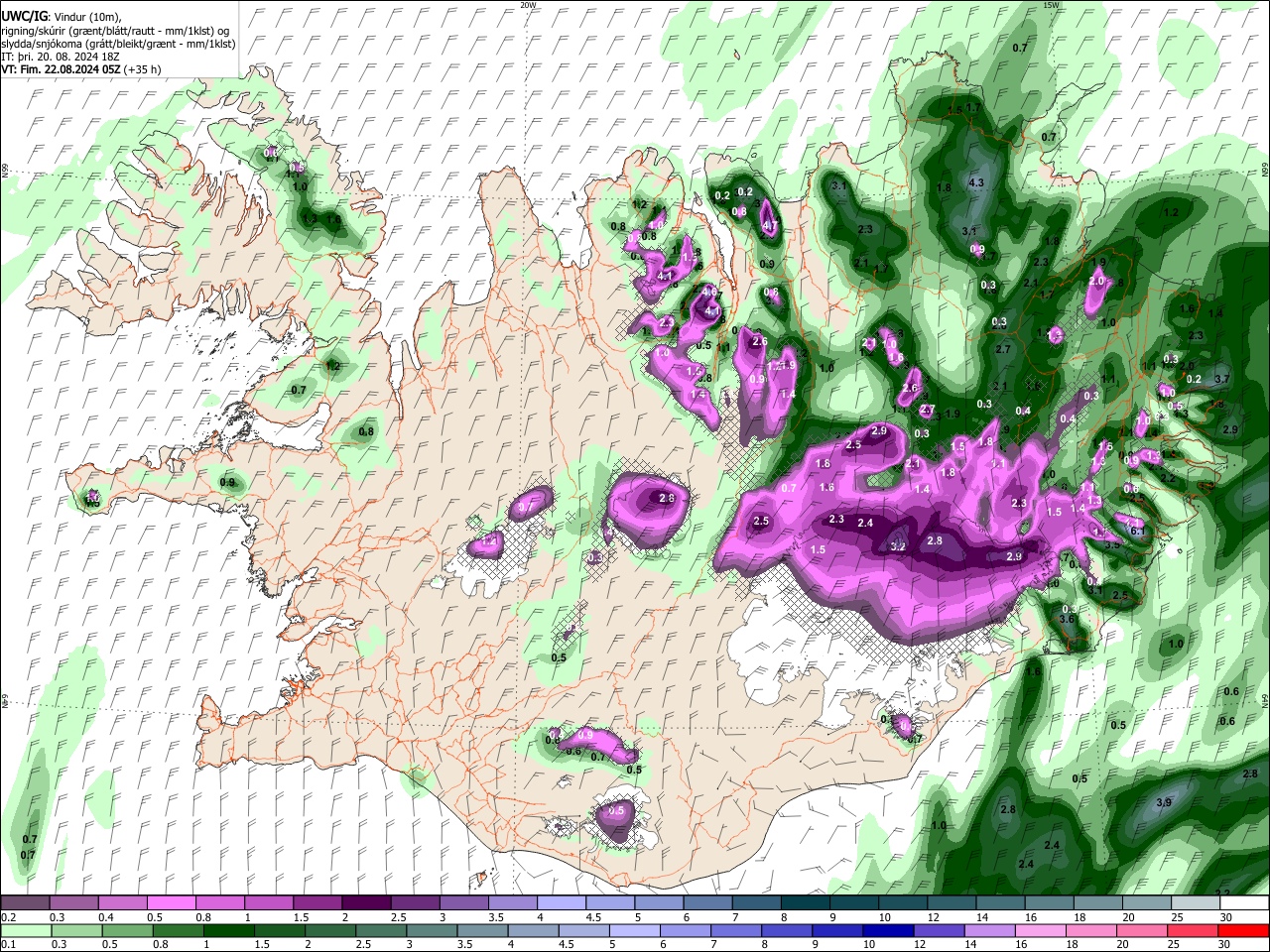Click the '0.2' label under the upper legend row
The image size is (1270, 952).
(x=8, y=917)
